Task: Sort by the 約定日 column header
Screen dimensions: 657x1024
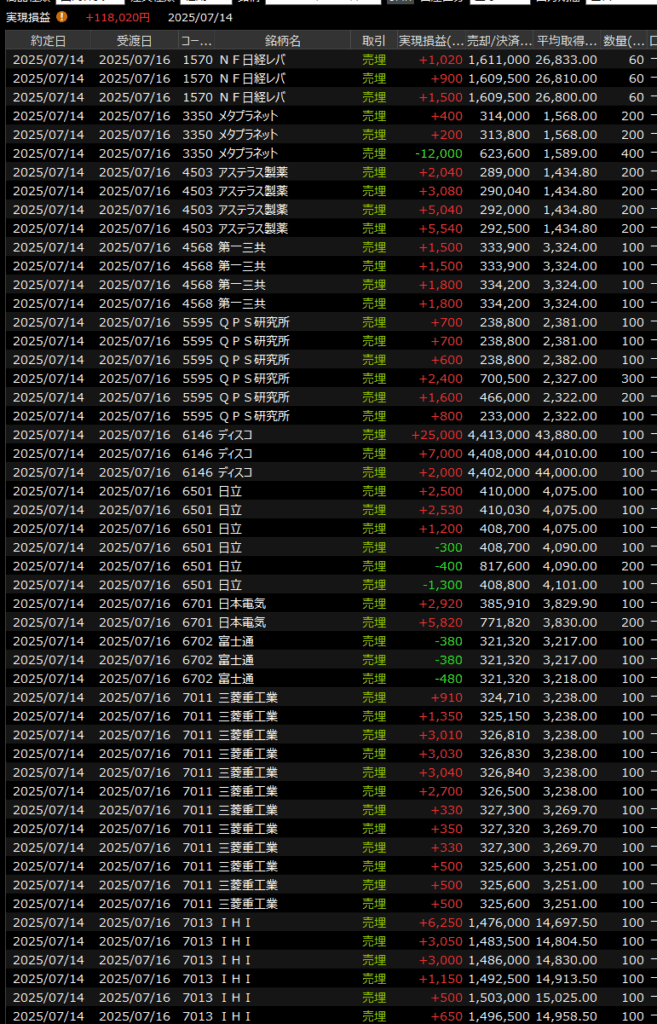Action: [x=48, y=40]
